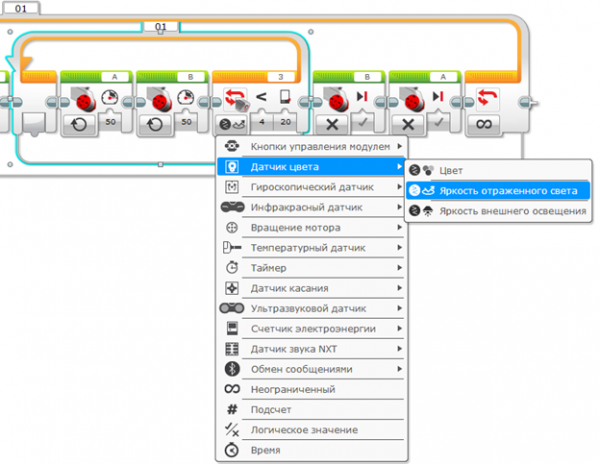Change port B on motor stop block
The image size is (600, 464).
pyautogui.click(x=367, y=77)
